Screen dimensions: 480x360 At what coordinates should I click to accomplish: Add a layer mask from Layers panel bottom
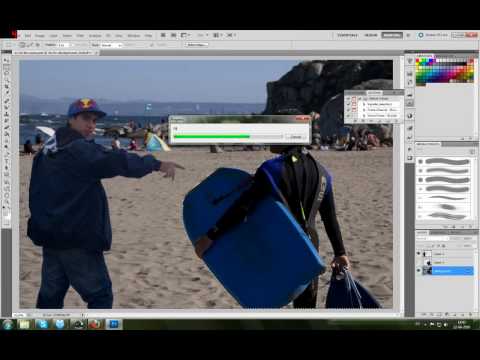[439, 314]
